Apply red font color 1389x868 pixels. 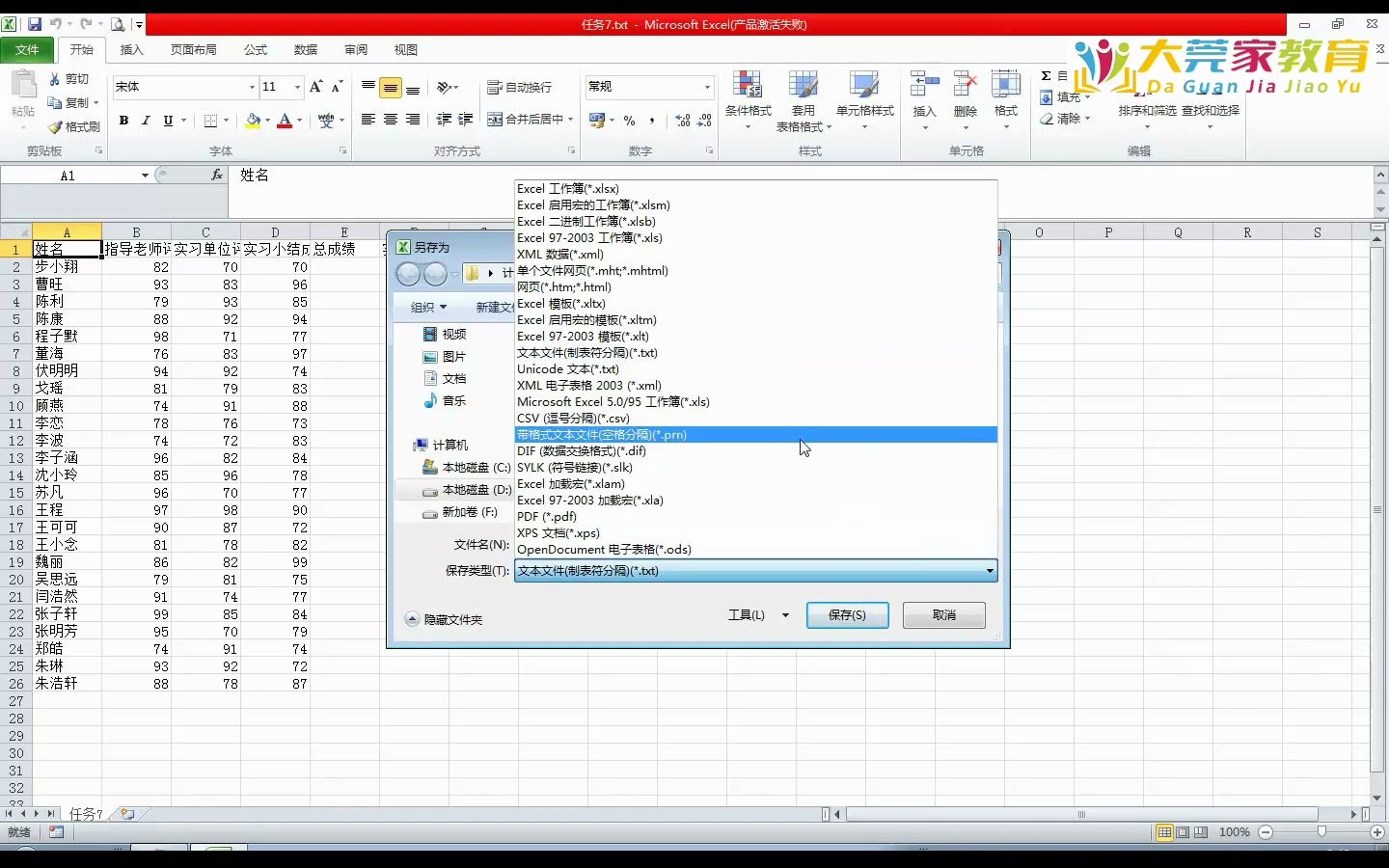tap(285, 121)
